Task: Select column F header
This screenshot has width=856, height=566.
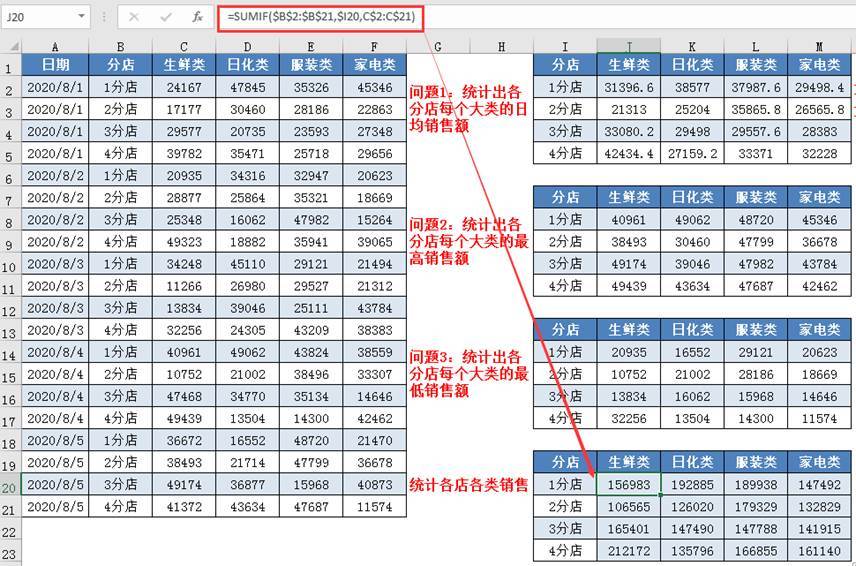Action: click(x=374, y=47)
